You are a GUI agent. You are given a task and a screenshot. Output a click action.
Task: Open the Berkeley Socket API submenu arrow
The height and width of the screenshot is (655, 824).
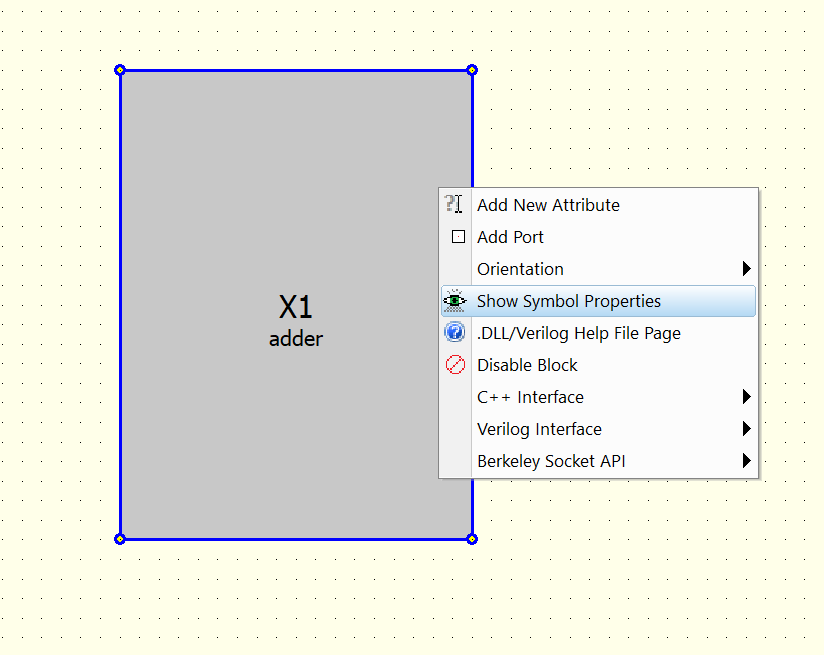(746, 461)
